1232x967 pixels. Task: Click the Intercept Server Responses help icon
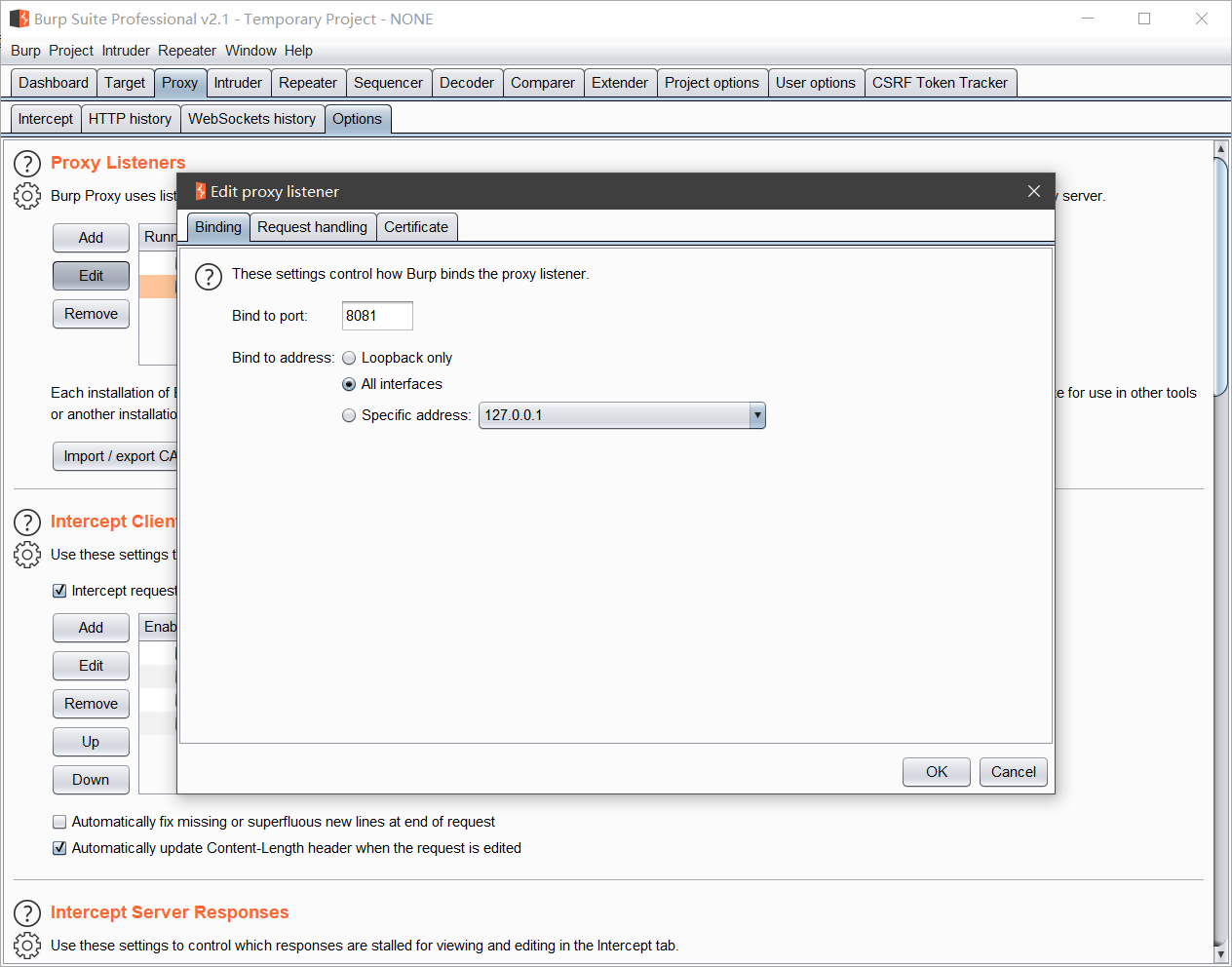[27, 913]
